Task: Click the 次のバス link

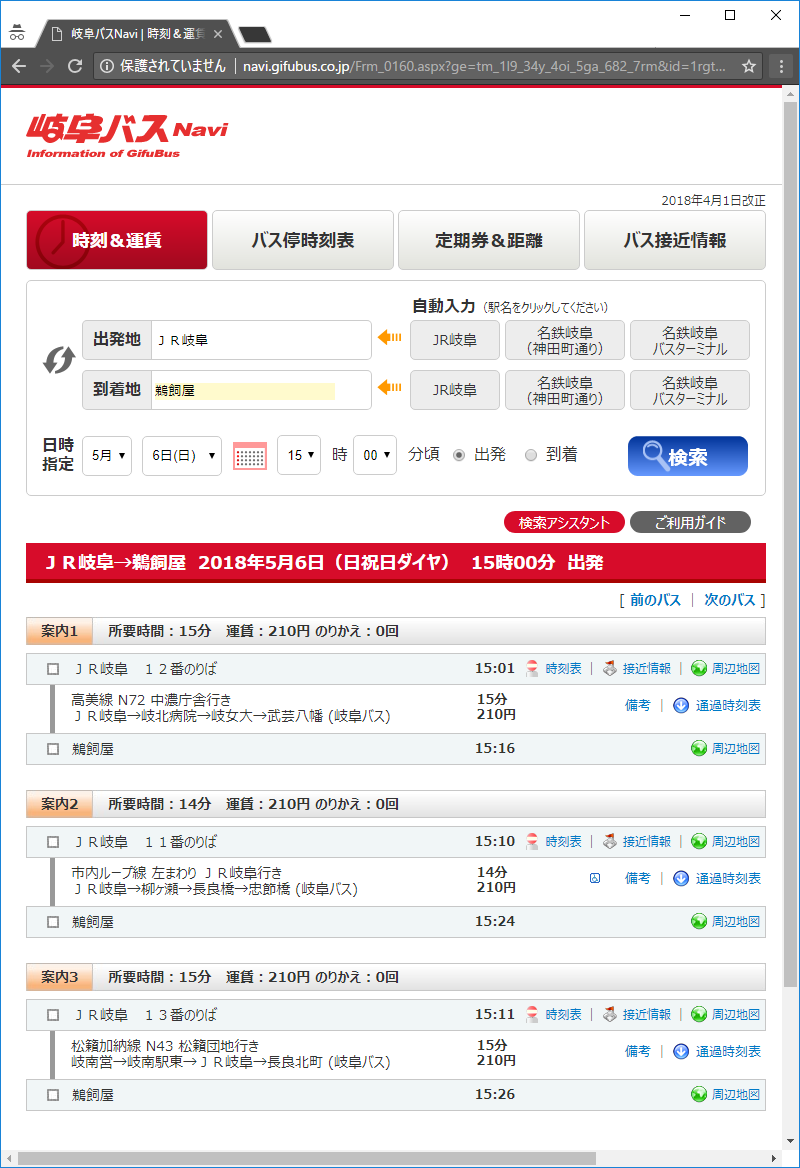Action: 732,600
